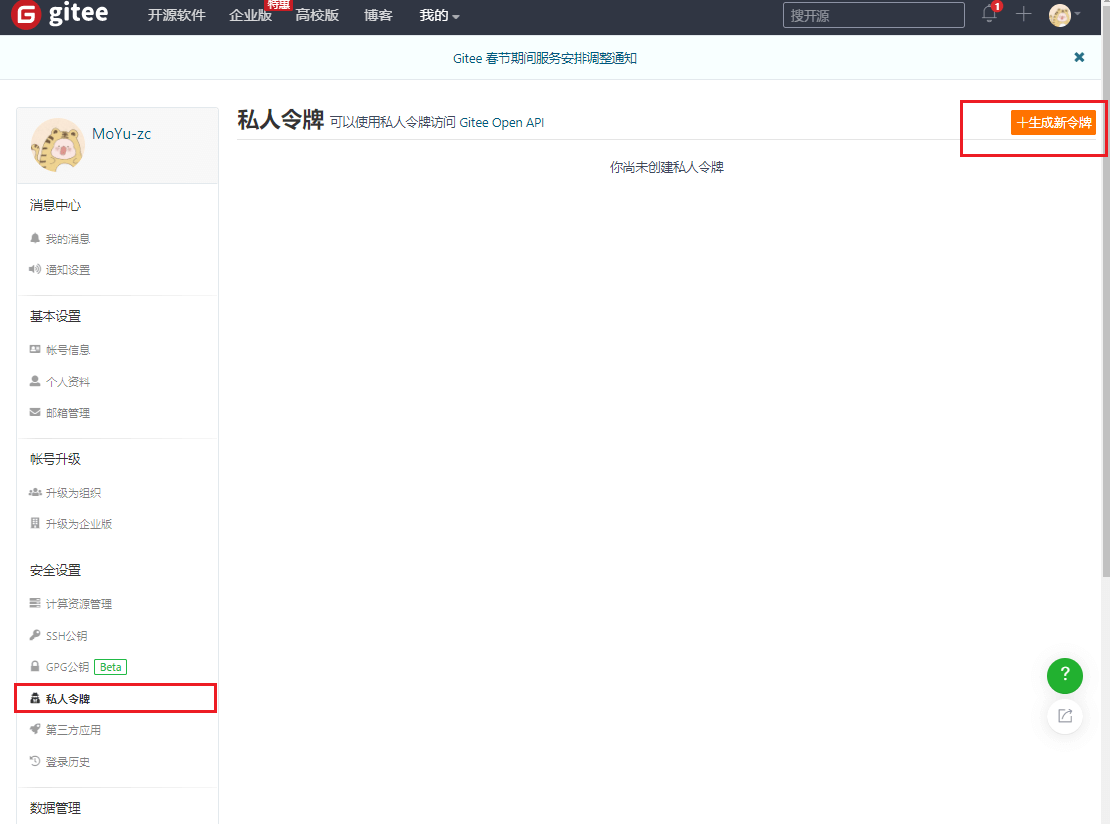Click the bell icon beside 我的消息

coord(35,239)
